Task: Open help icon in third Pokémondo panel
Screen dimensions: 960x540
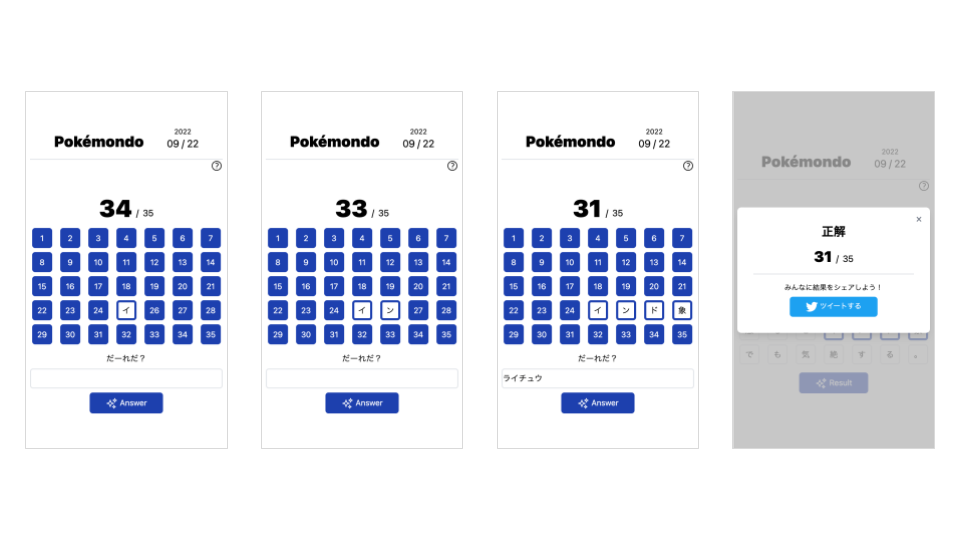Action: click(688, 166)
